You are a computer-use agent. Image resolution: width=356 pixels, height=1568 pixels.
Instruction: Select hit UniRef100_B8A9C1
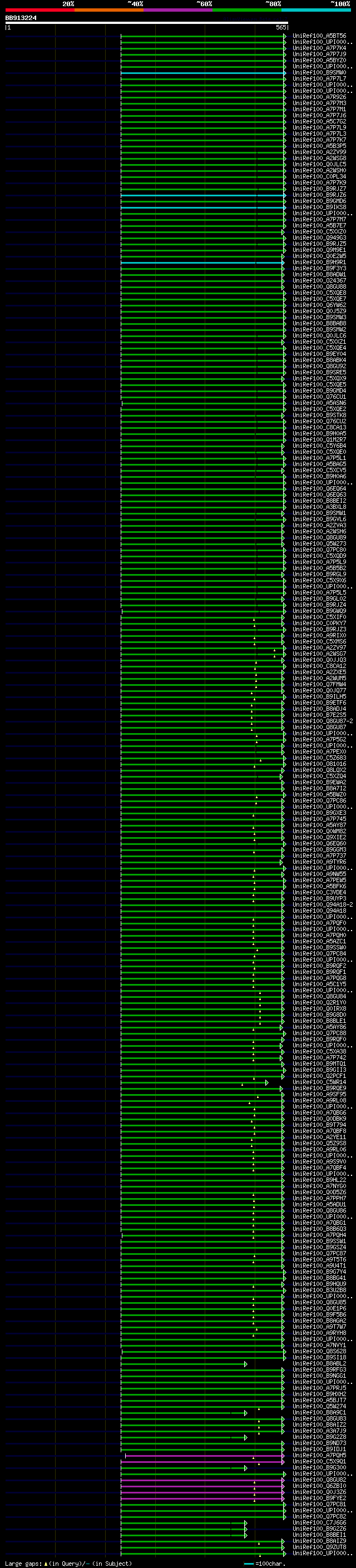[319, 1413]
